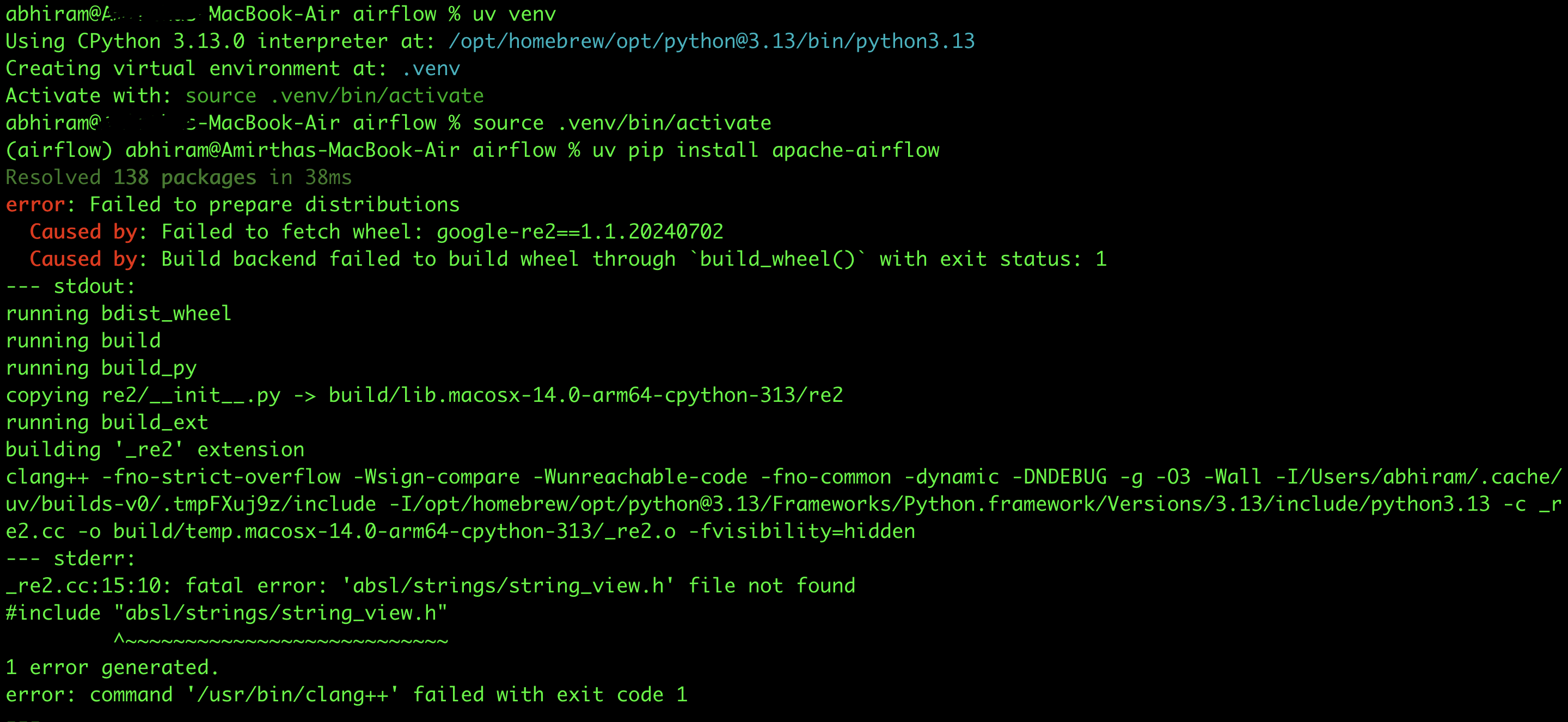The height and width of the screenshot is (722, 1568).
Task: Click the `build_wheel()` text in the error
Action: coord(777,259)
